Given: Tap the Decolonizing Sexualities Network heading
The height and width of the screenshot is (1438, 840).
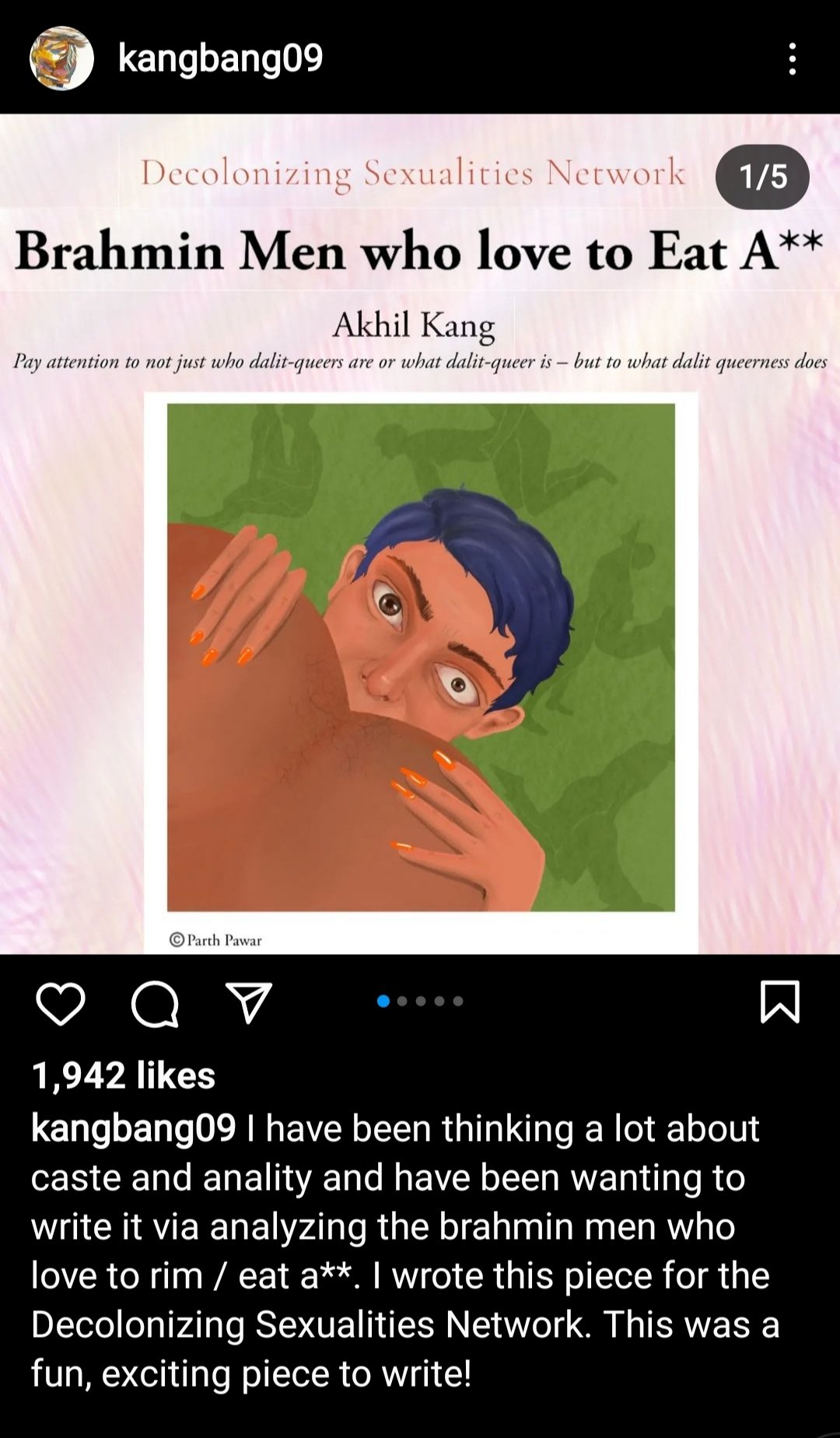Looking at the screenshot, I should pos(413,174).
